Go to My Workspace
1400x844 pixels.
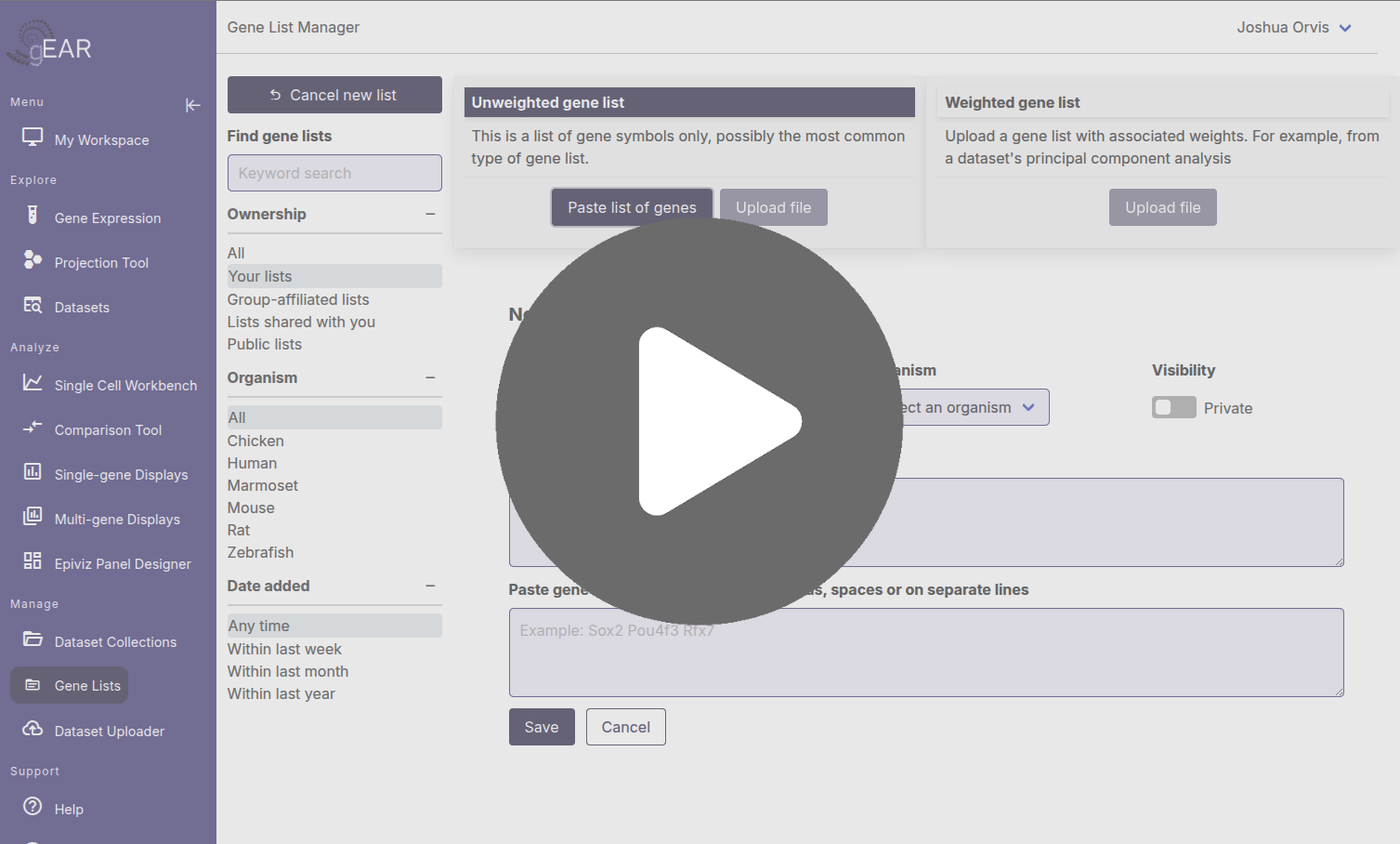point(100,139)
